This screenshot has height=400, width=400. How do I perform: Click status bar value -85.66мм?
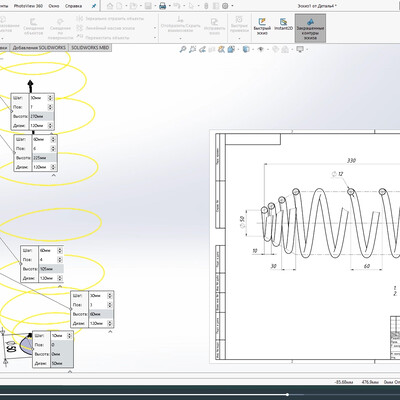coord(344,382)
